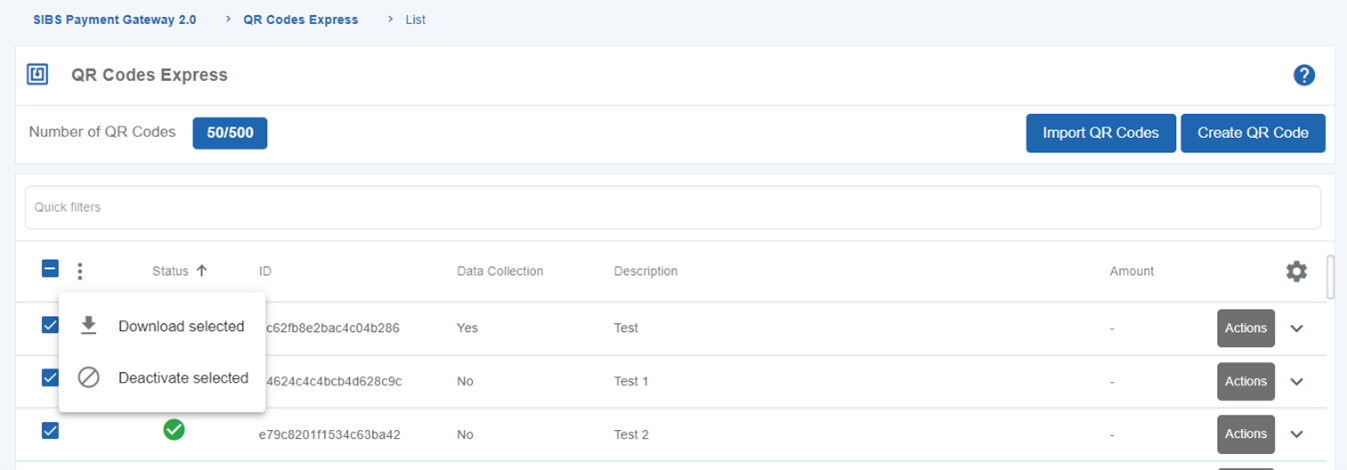
Task: Click the table vertical scrollbar
Action: [1330, 277]
